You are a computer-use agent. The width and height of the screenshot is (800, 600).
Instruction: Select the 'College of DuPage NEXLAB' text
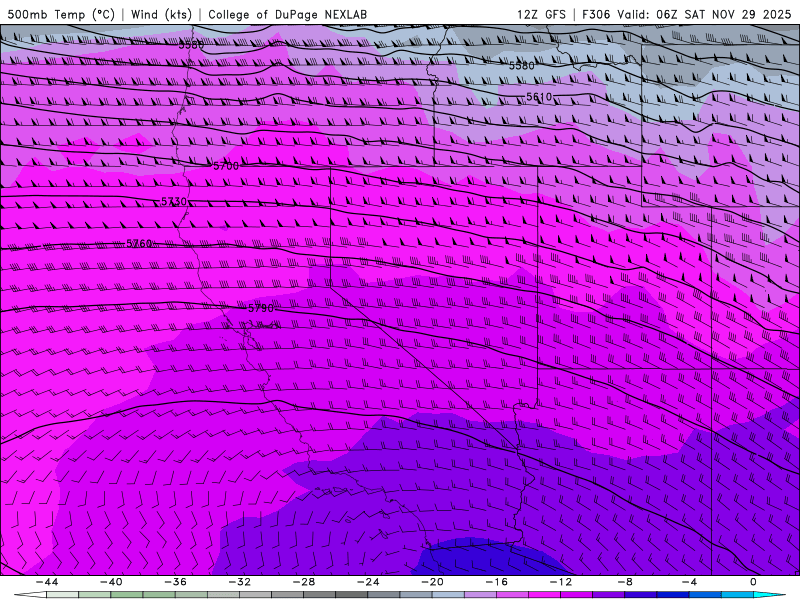(x=287, y=14)
